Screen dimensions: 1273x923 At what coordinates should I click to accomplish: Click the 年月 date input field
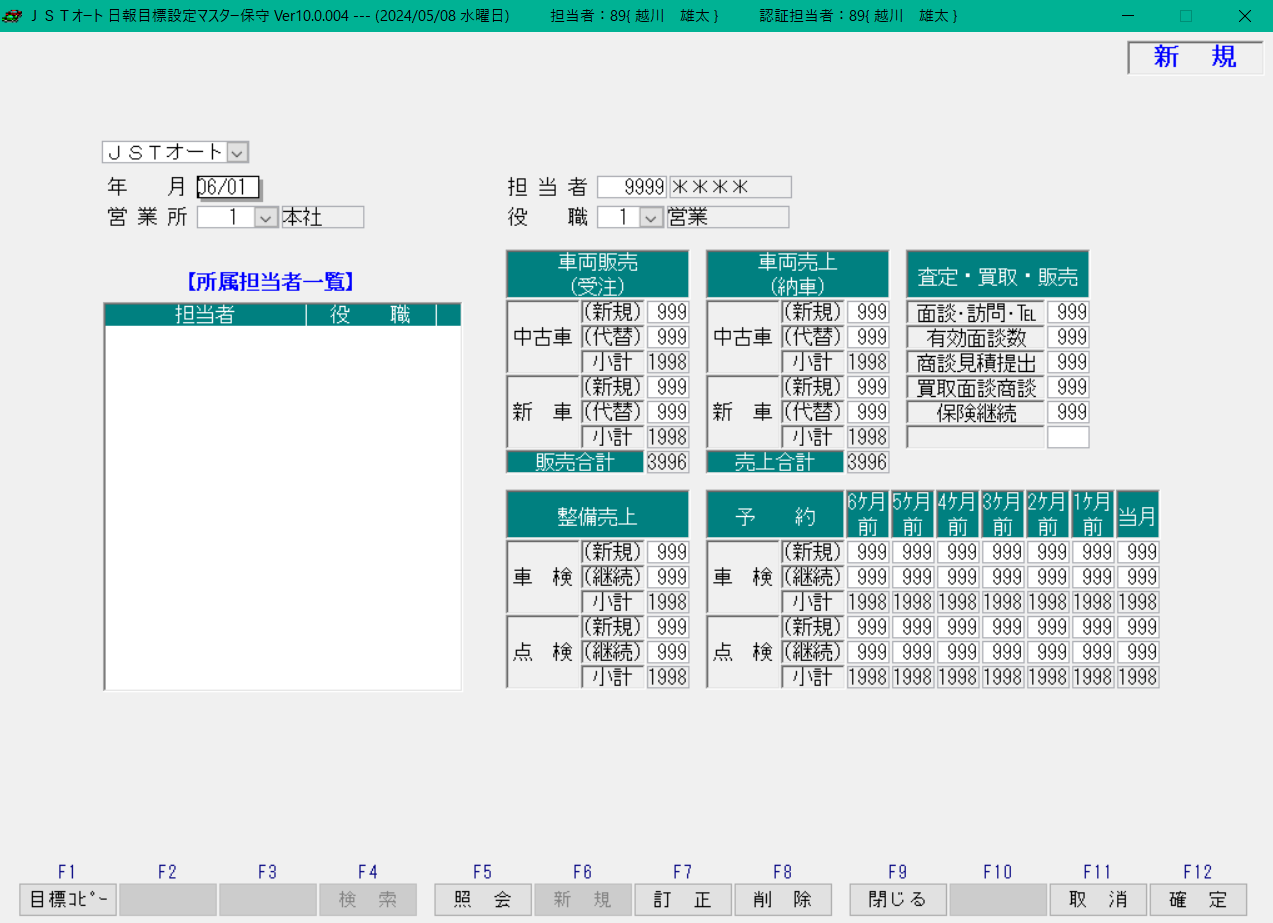coord(228,187)
